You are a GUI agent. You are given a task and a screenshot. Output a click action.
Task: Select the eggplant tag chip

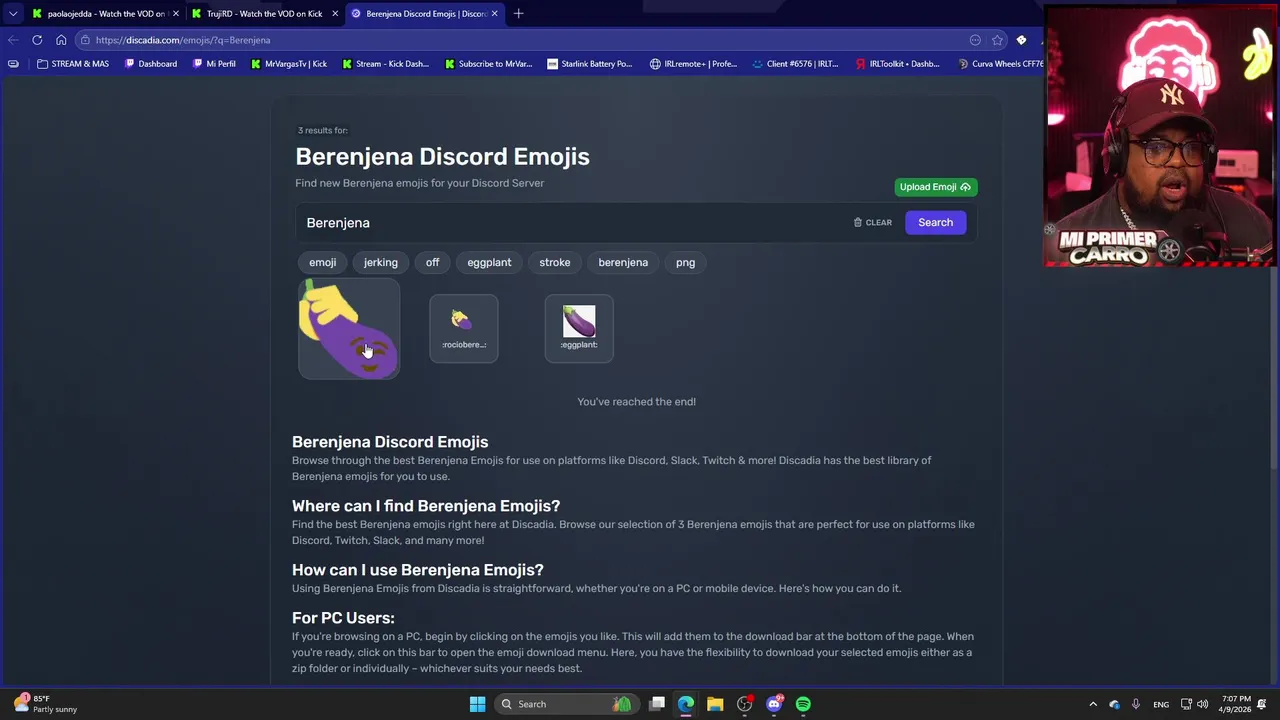[x=489, y=263]
